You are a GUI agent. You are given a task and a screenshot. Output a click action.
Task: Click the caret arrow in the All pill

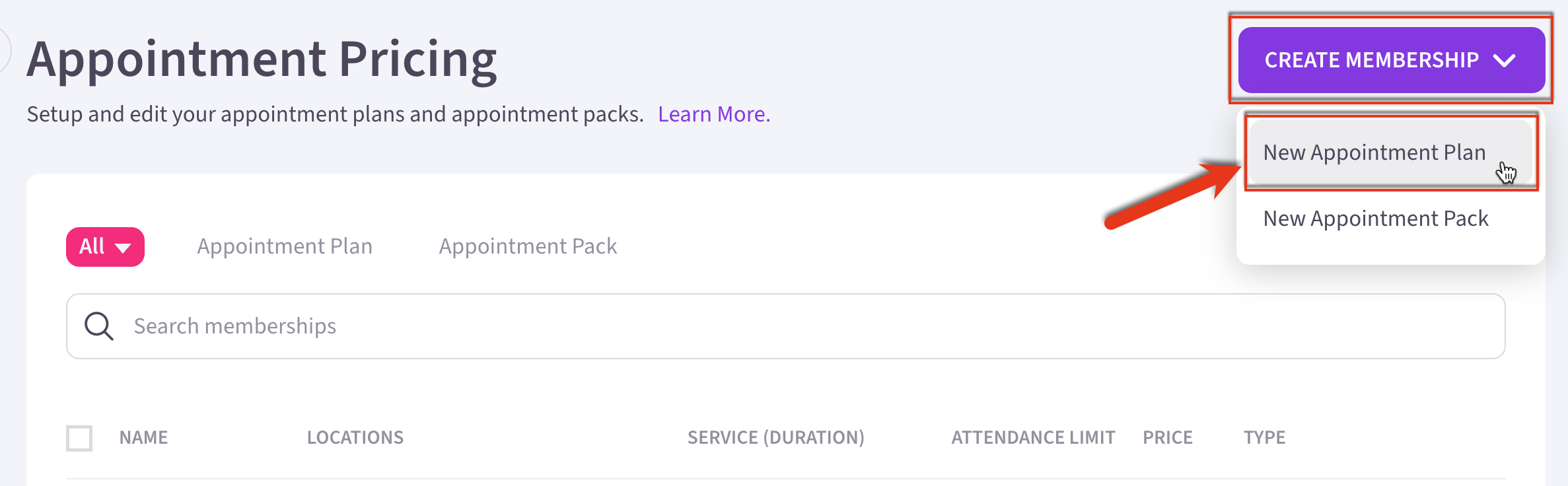pyautogui.click(x=123, y=248)
